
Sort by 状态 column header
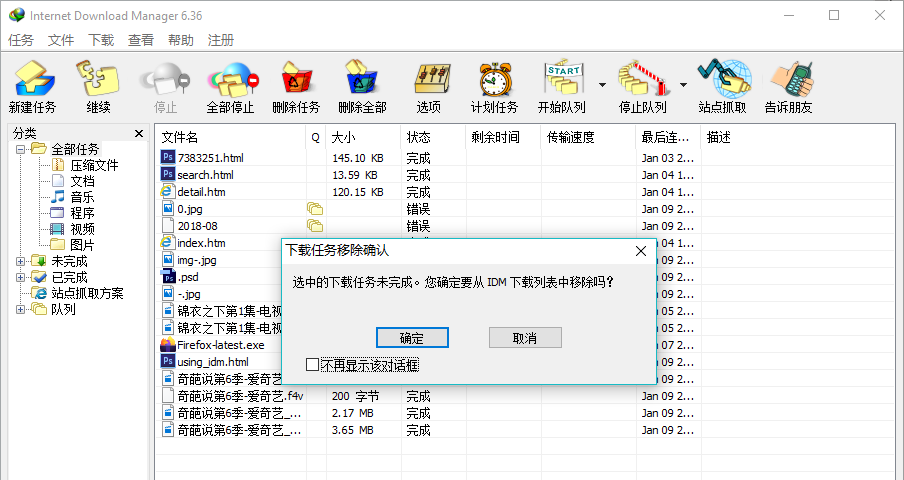433,137
